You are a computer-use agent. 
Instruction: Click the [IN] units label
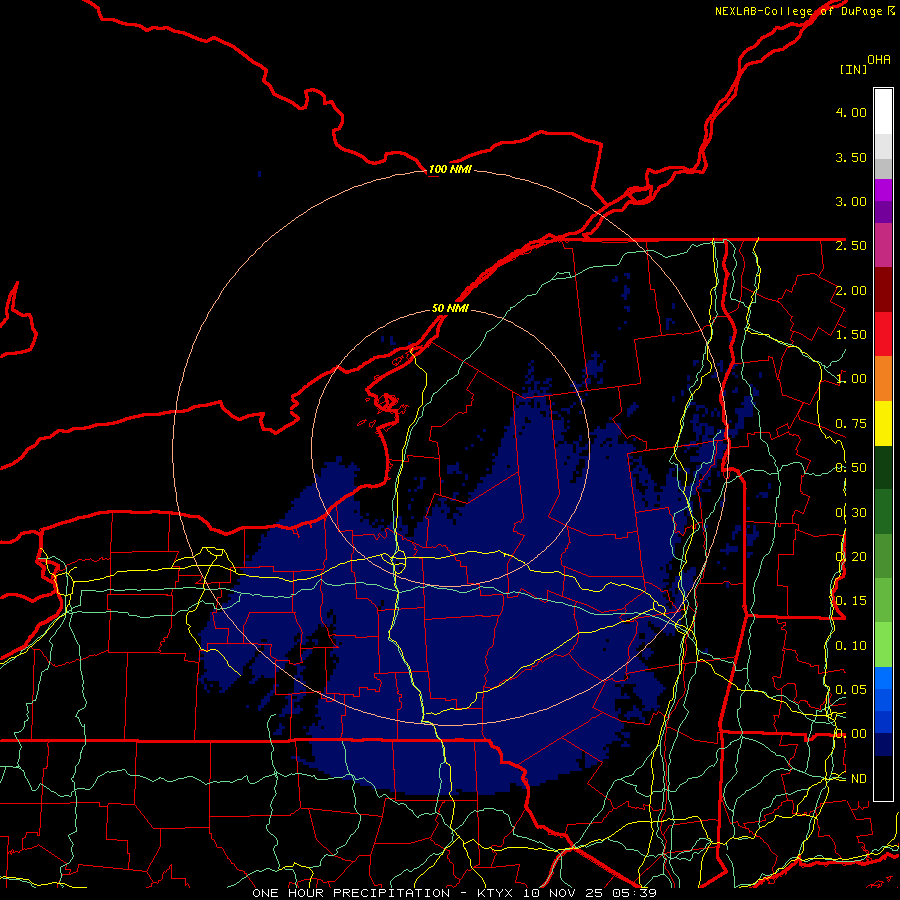[853, 69]
